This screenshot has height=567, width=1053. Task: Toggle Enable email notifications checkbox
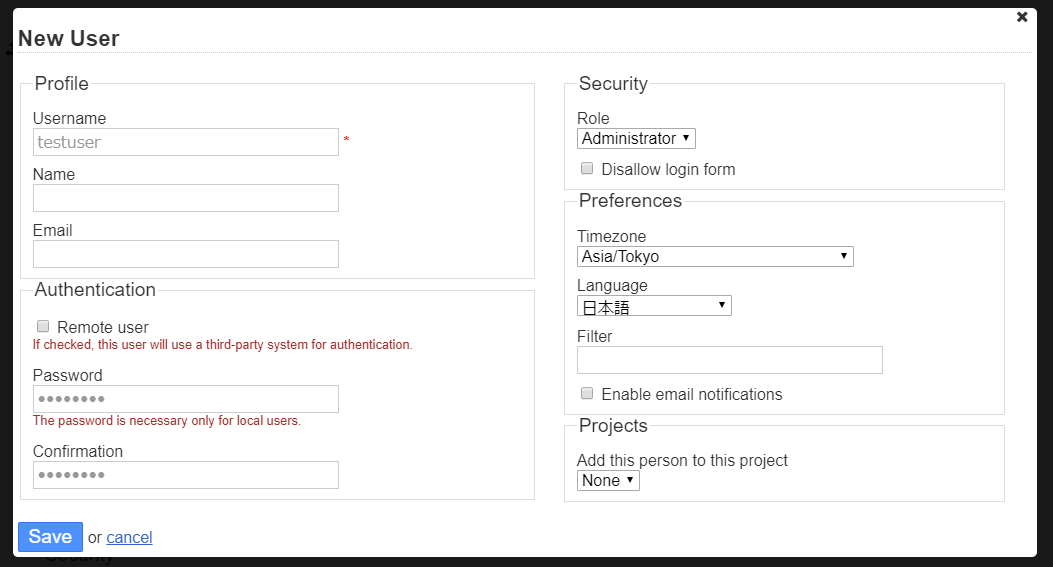[x=588, y=393]
